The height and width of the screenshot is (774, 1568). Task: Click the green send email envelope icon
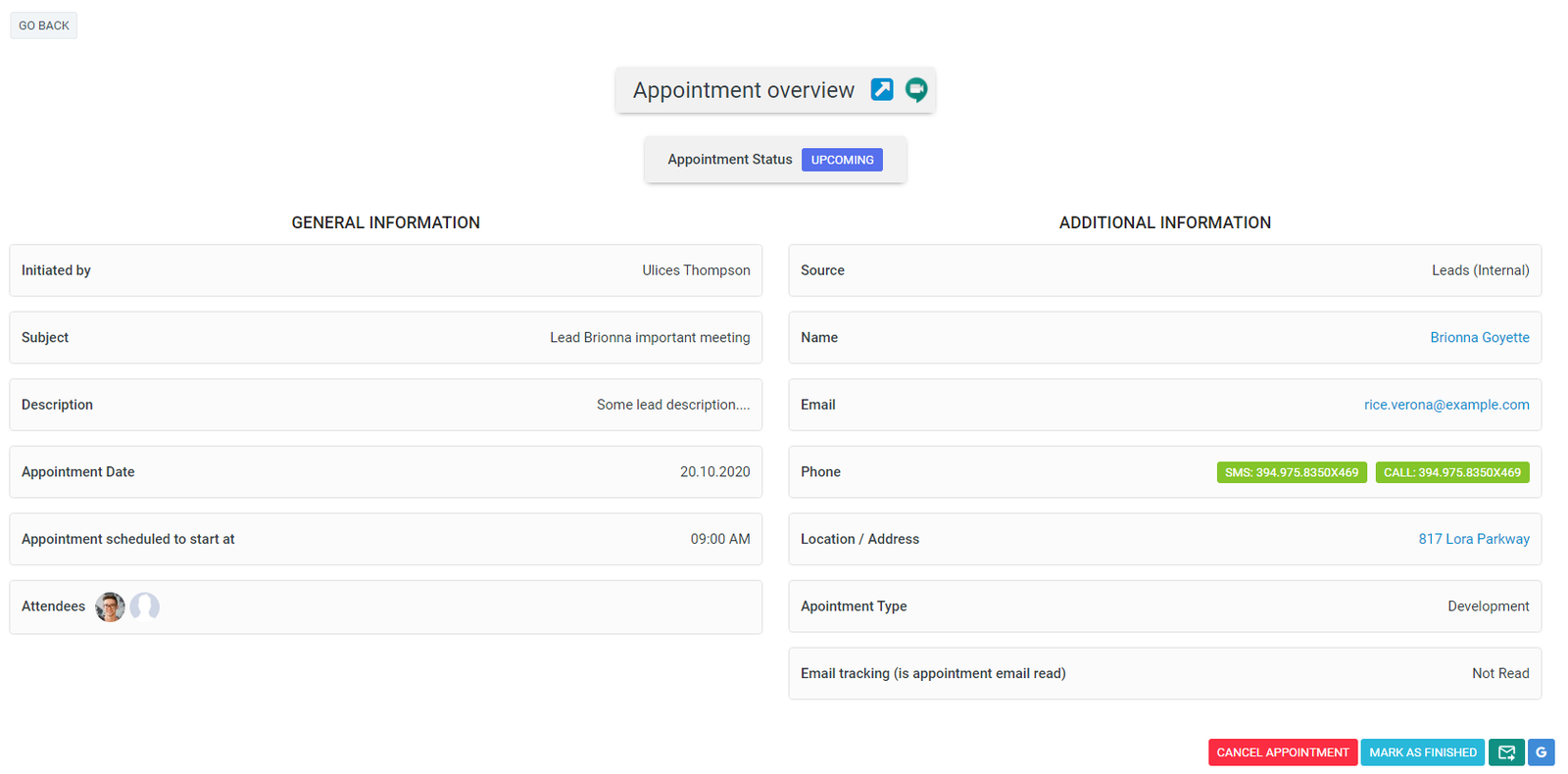(1506, 752)
